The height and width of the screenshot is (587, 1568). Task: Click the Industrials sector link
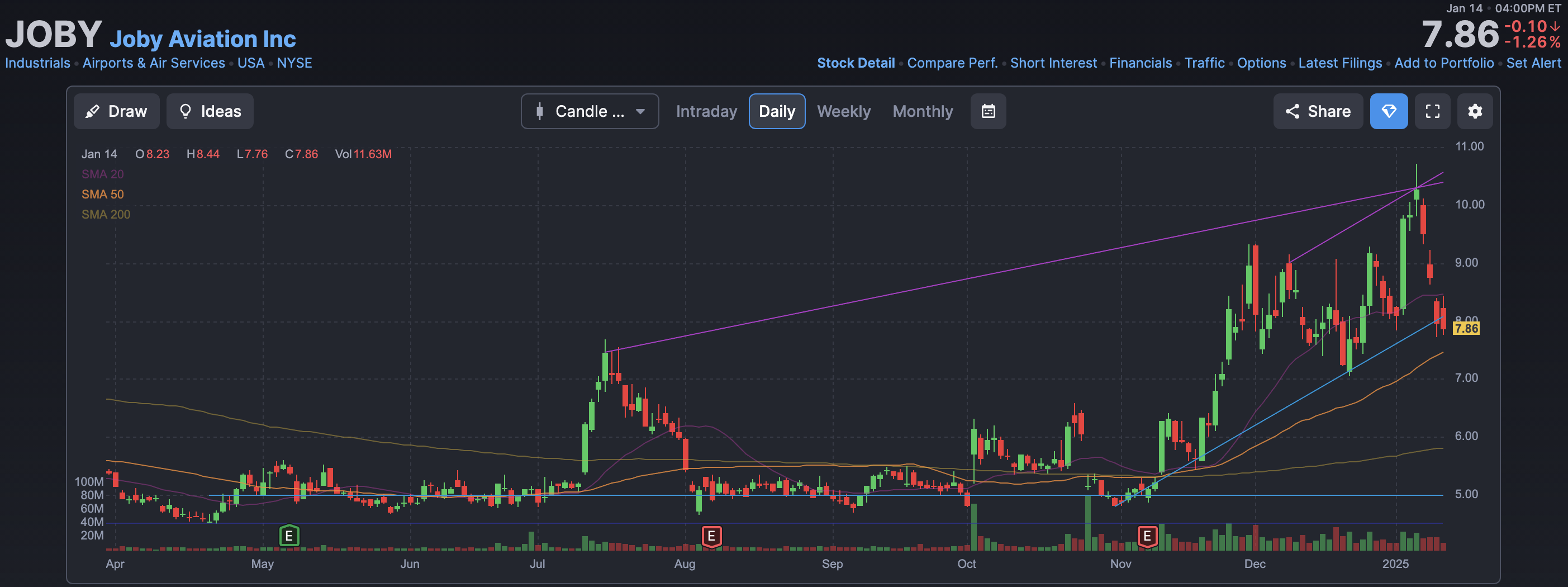click(38, 63)
